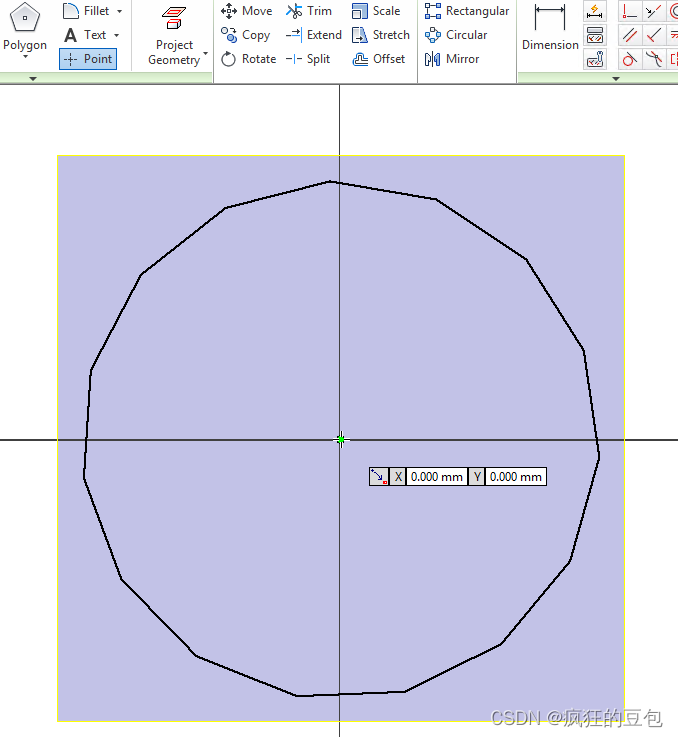
Task: Click the X coordinate input field
Action: click(437, 477)
